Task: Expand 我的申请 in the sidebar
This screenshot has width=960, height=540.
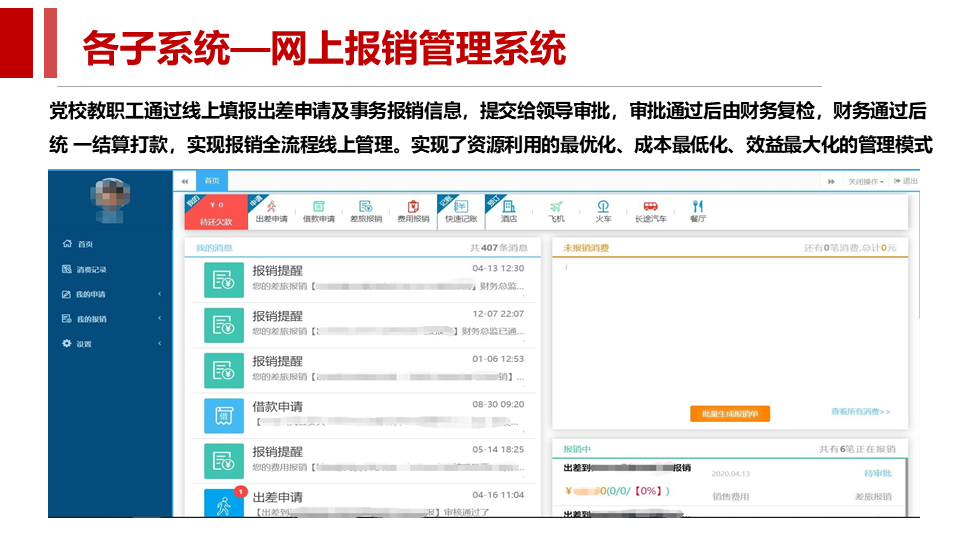Action: click(91, 294)
